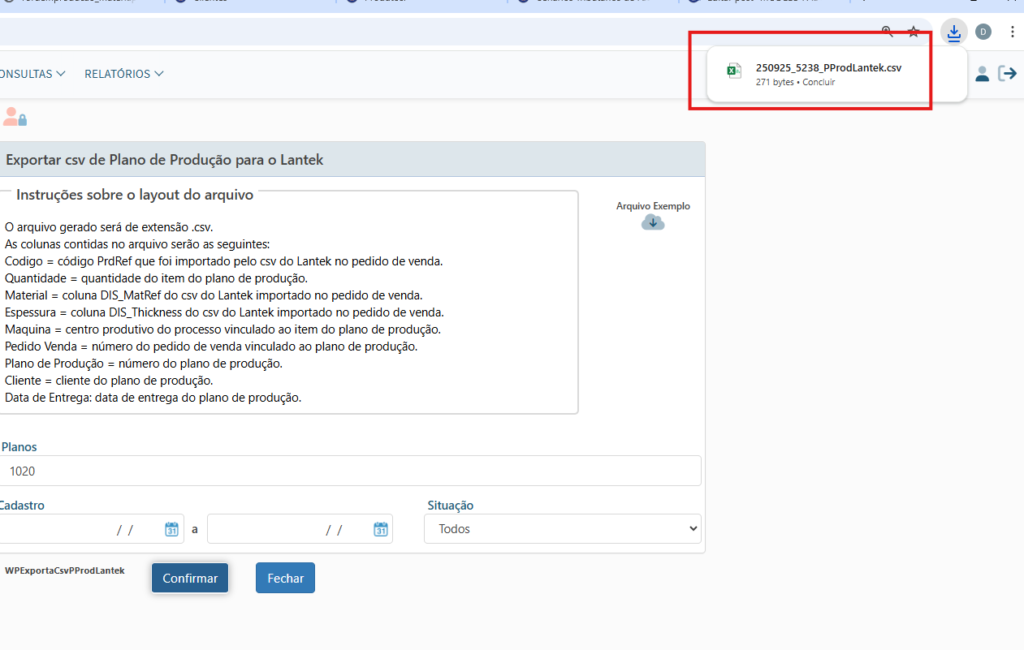The height and width of the screenshot is (650, 1024).
Task: Bookmark this page with star icon
Action: click(x=913, y=32)
